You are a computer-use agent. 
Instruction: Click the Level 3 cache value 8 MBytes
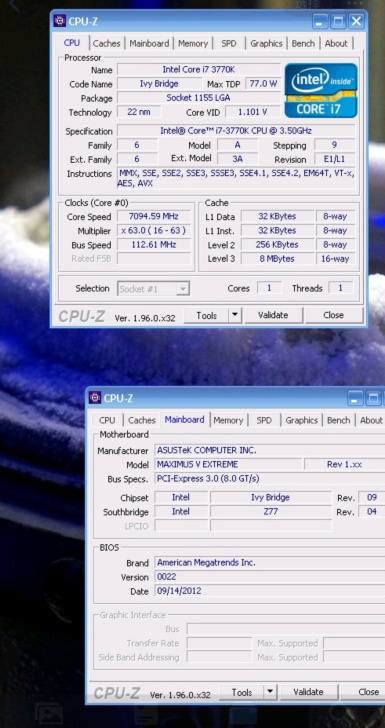[x=278, y=259]
